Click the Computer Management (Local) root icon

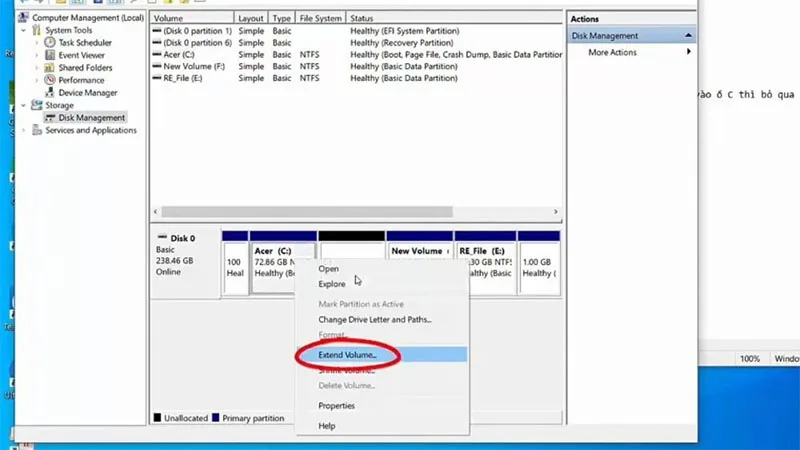[x=23, y=17]
